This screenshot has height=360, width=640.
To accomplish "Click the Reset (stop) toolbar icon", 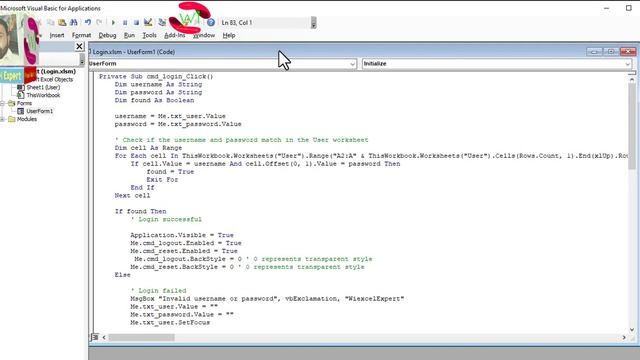I will click(x=136, y=22).
